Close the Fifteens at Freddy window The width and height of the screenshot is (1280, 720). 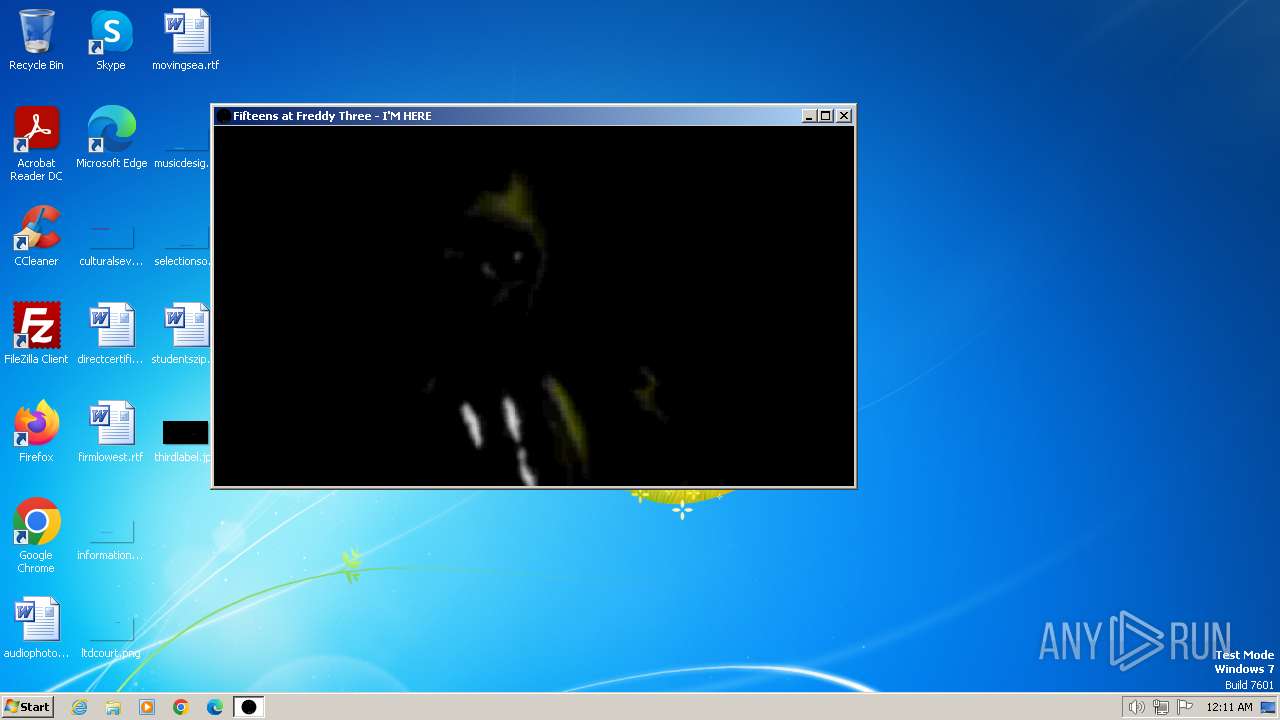pyautogui.click(x=844, y=116)
